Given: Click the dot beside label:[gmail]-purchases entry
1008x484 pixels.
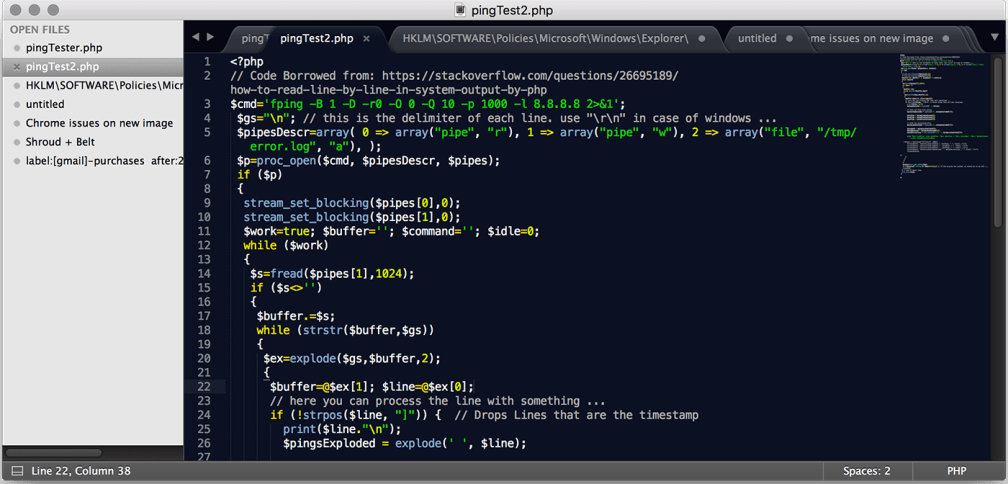Looking at the screenshot, I should coord(17,161).
